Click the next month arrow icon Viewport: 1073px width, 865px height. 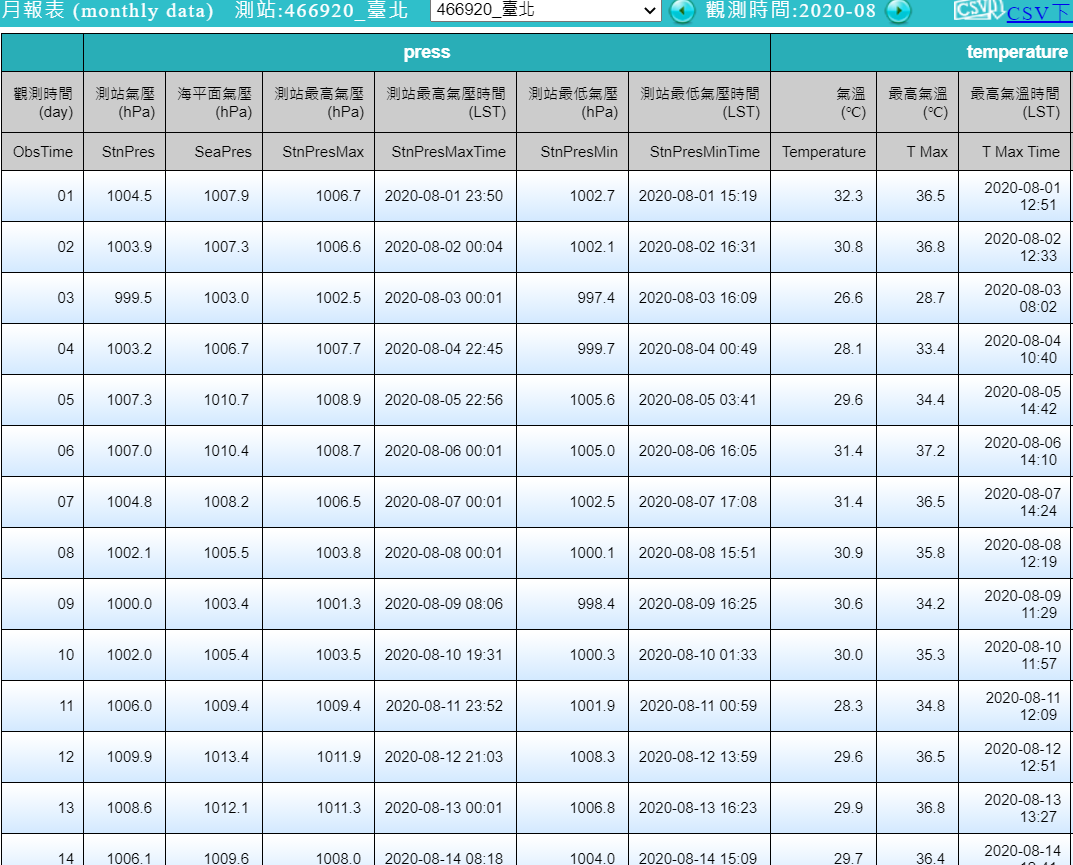pyautogui.click(x=899, y=11)
